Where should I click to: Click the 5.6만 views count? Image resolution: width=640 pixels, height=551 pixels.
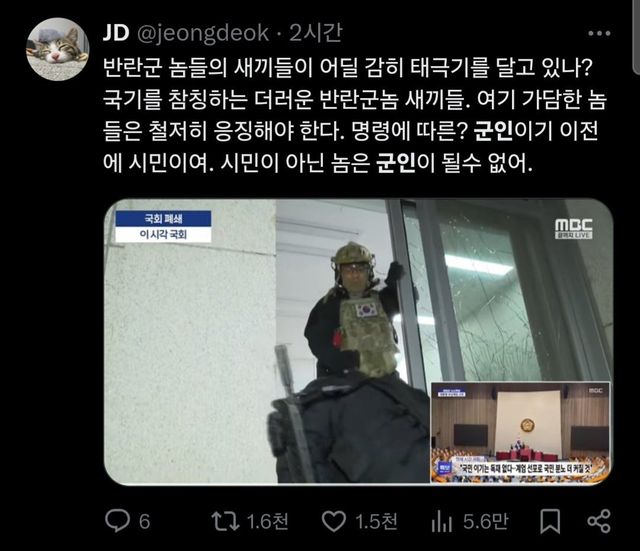pos(486,521)
